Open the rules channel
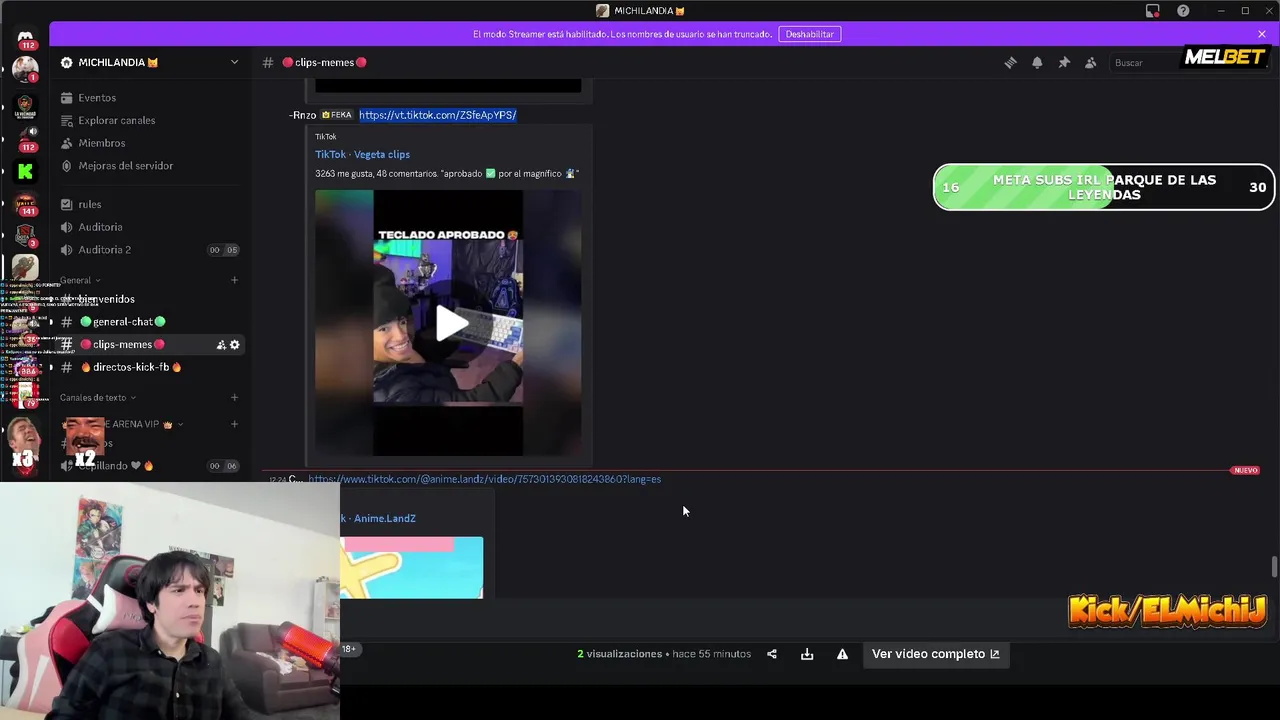 tap(90, 204)
